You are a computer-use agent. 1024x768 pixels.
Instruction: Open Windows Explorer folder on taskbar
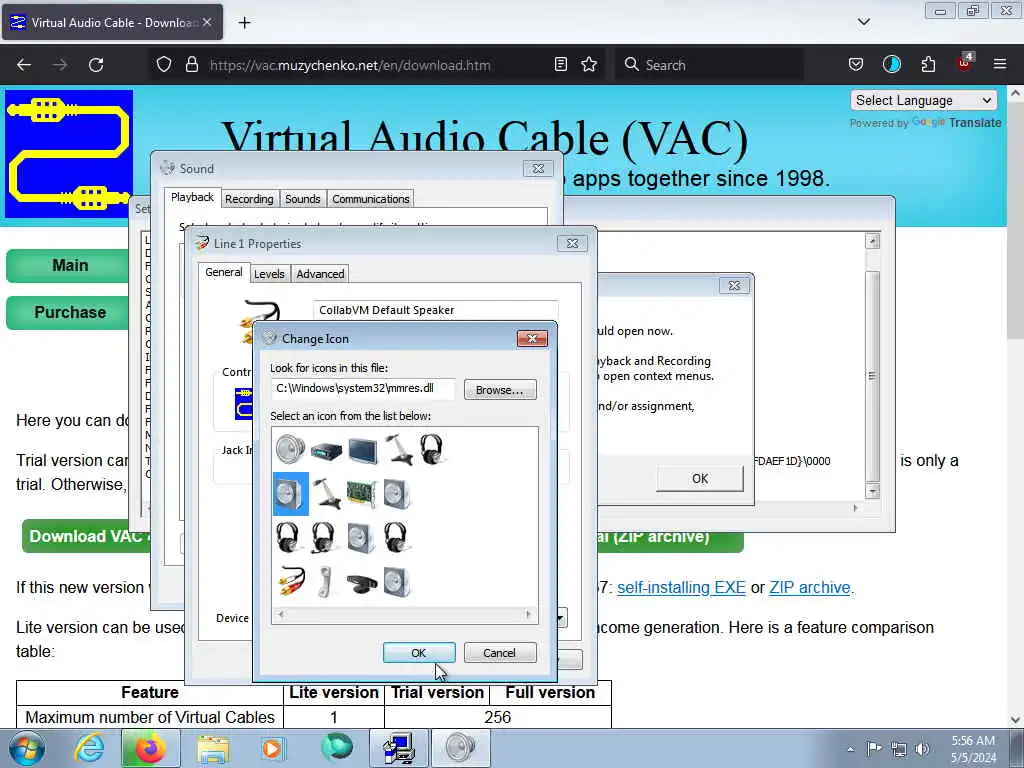(x=213, y=748)
